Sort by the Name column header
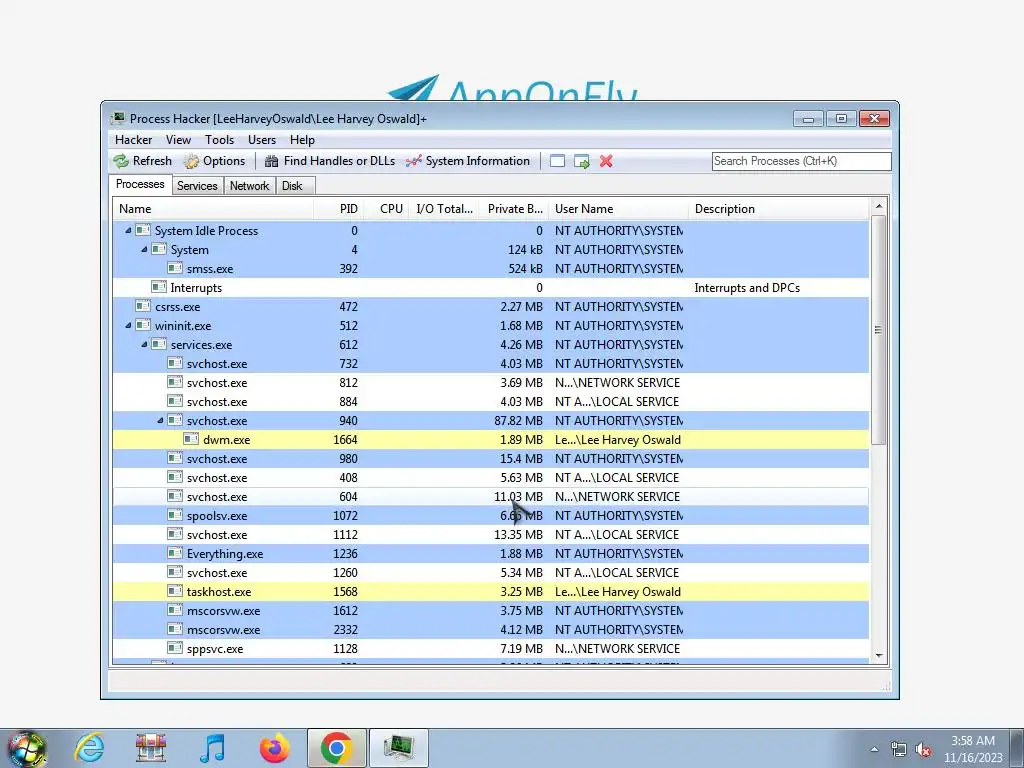 click(213, 209)
